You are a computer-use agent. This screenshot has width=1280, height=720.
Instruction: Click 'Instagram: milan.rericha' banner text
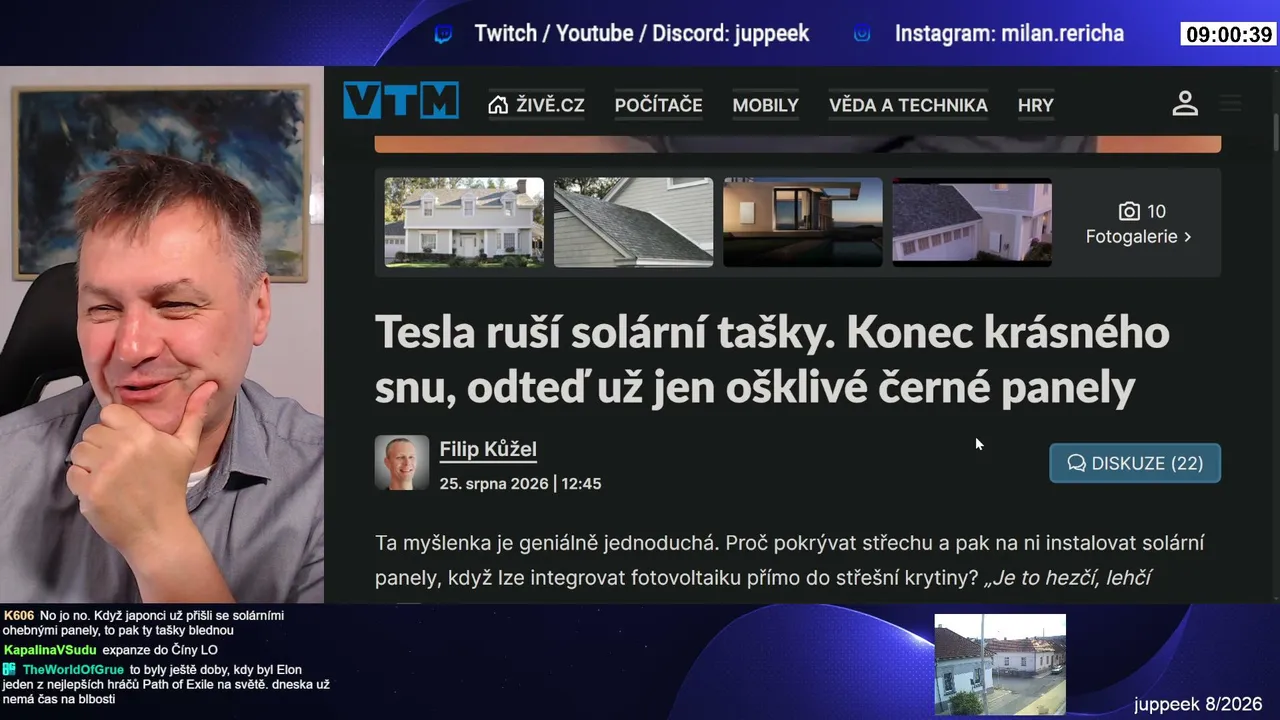(x=1009, y=34)
